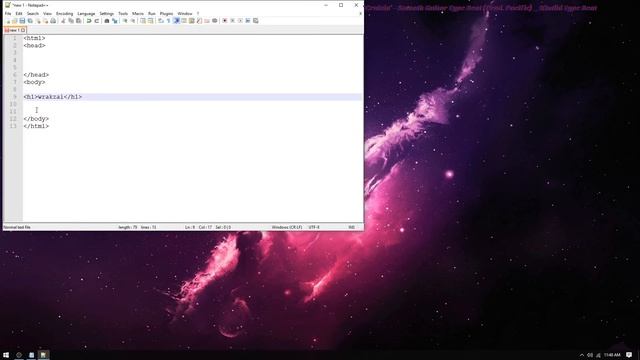Open the Function List toolbar icon

199,21
